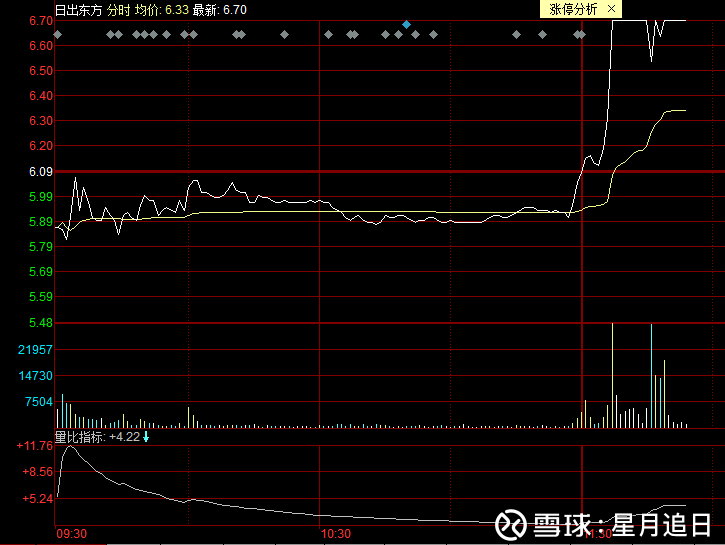Screen dimensions: 725x545
Task: Click the +11.76 volume ratio label
Action: point(35,446)
